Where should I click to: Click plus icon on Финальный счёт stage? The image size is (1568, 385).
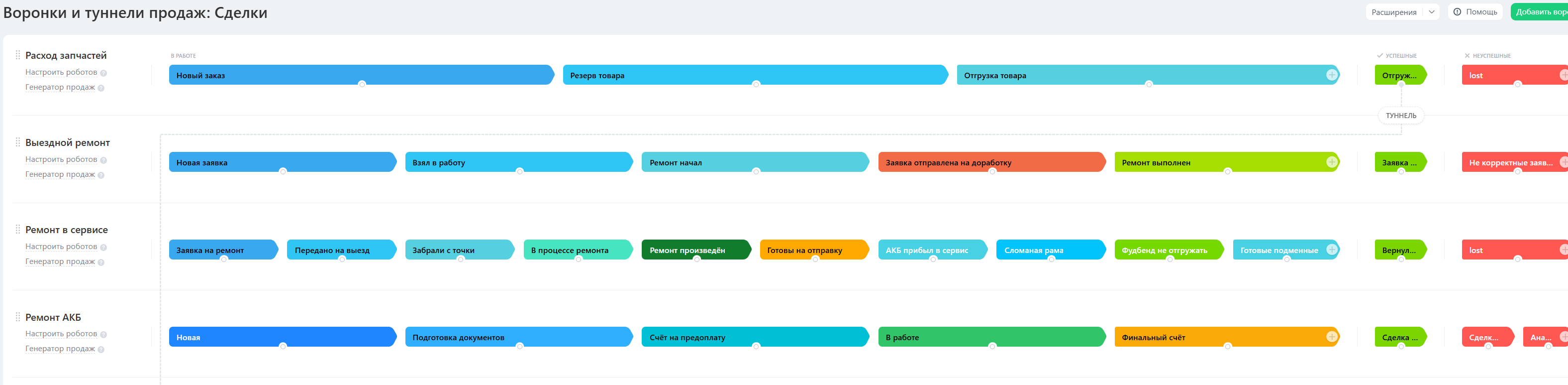point(1331,337)
